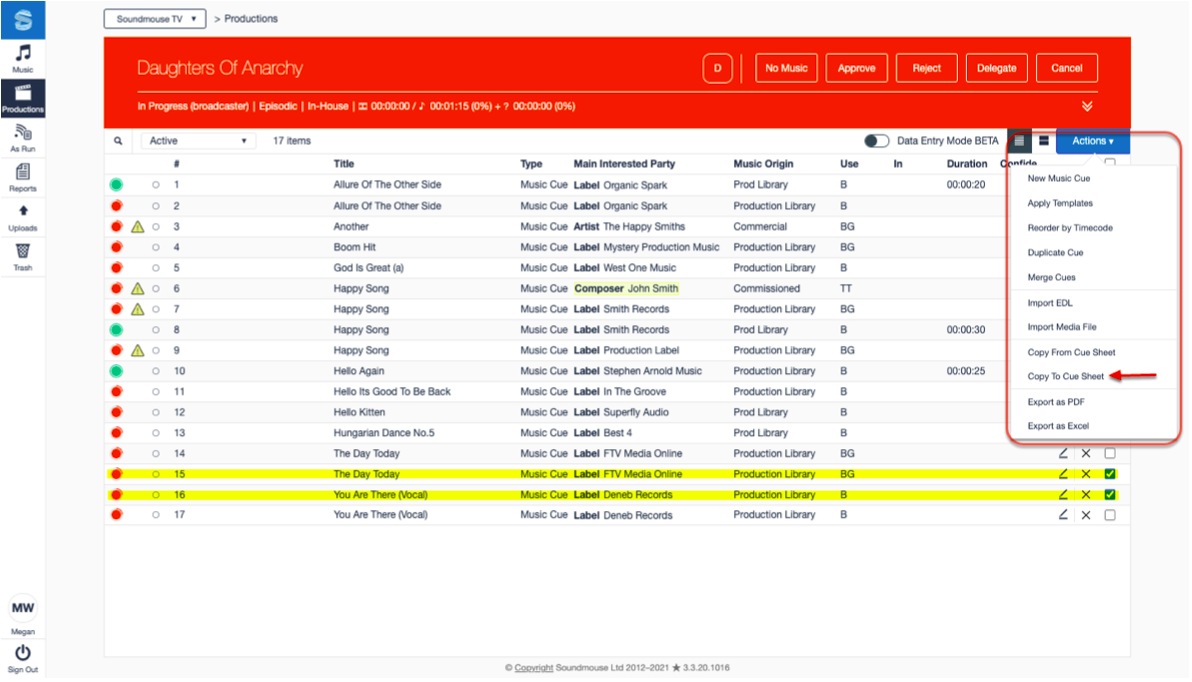Click warning icon on row 7

point(138,309)
